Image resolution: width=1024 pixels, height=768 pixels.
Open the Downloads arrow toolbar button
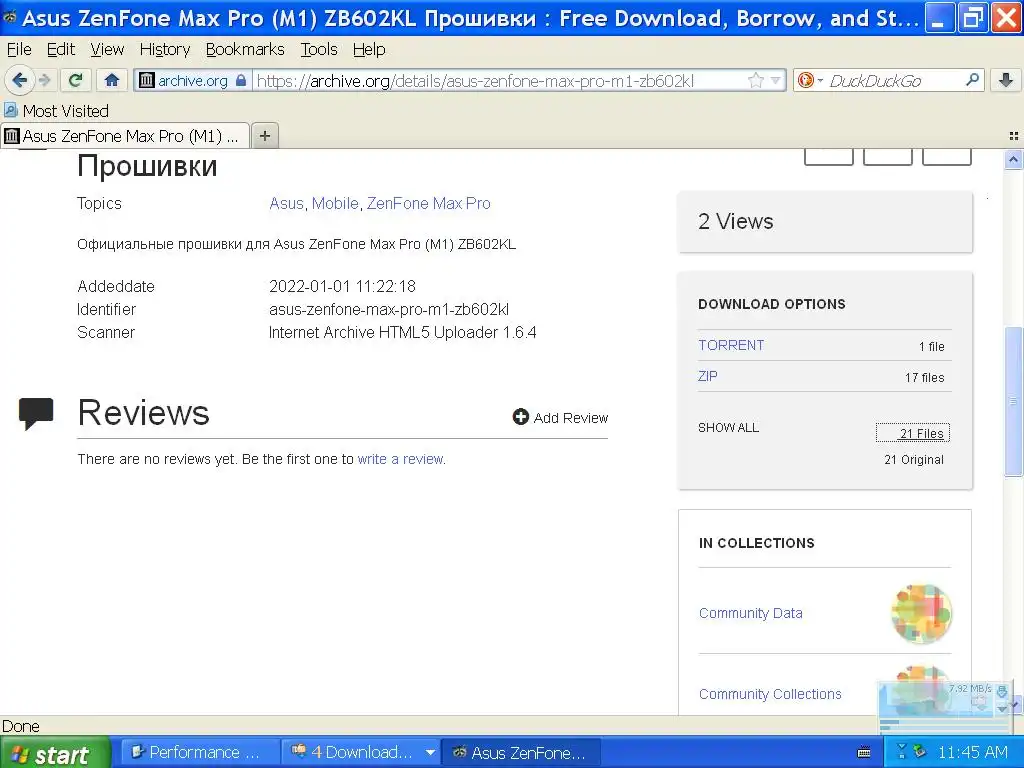(x=1006, y=80)
